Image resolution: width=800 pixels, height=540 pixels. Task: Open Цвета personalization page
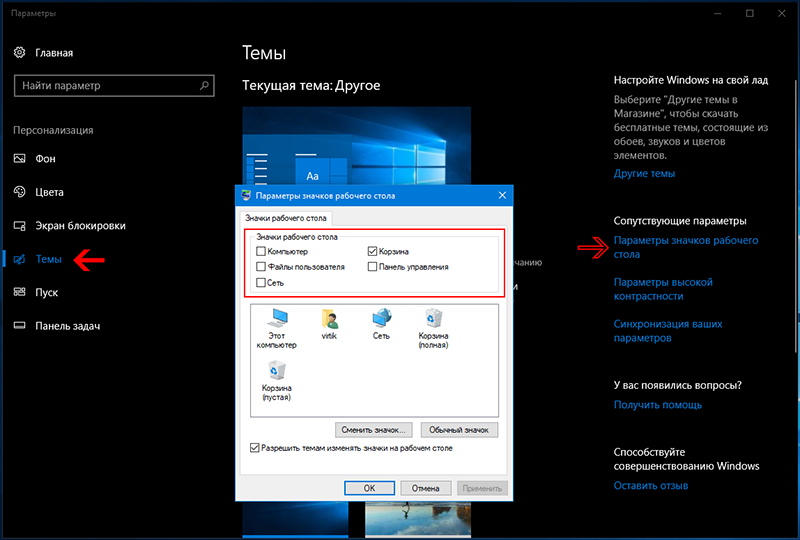(39, 192)
